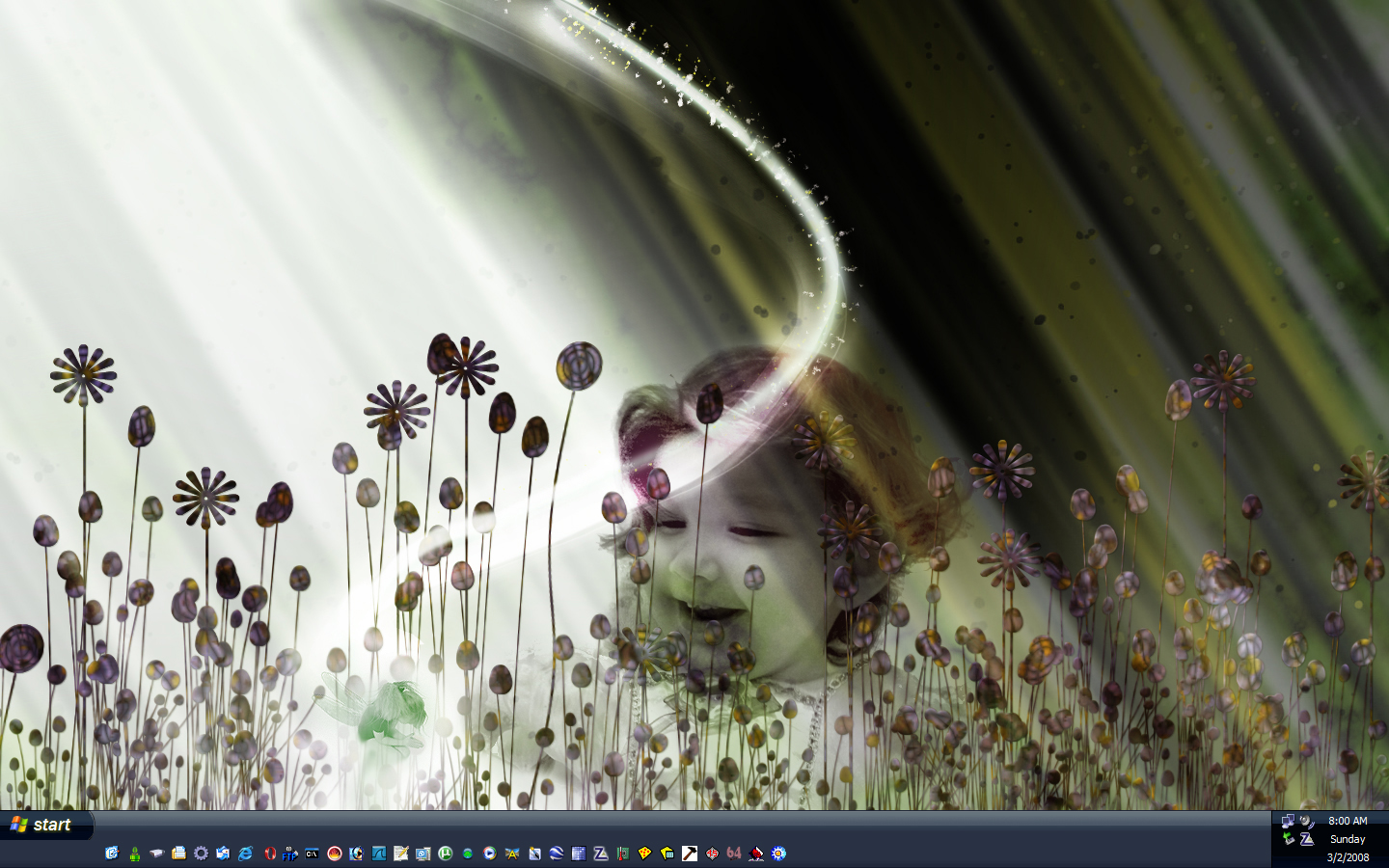Open ZoneAlarm system tray icon
Viewport: 1389px width, 868px height.
click(1307, 839)
